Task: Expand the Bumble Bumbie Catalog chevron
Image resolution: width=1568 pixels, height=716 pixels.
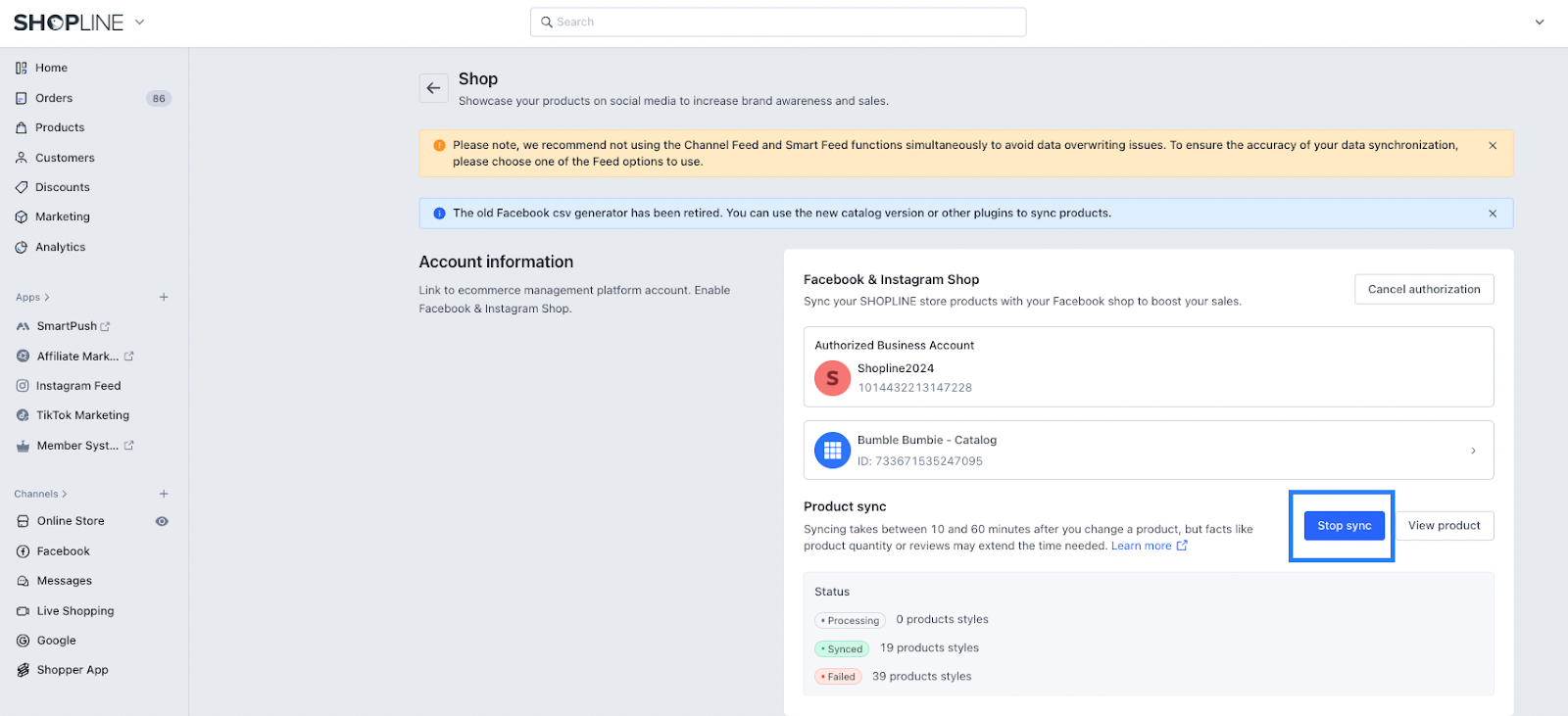Action: pos(1473,451)
